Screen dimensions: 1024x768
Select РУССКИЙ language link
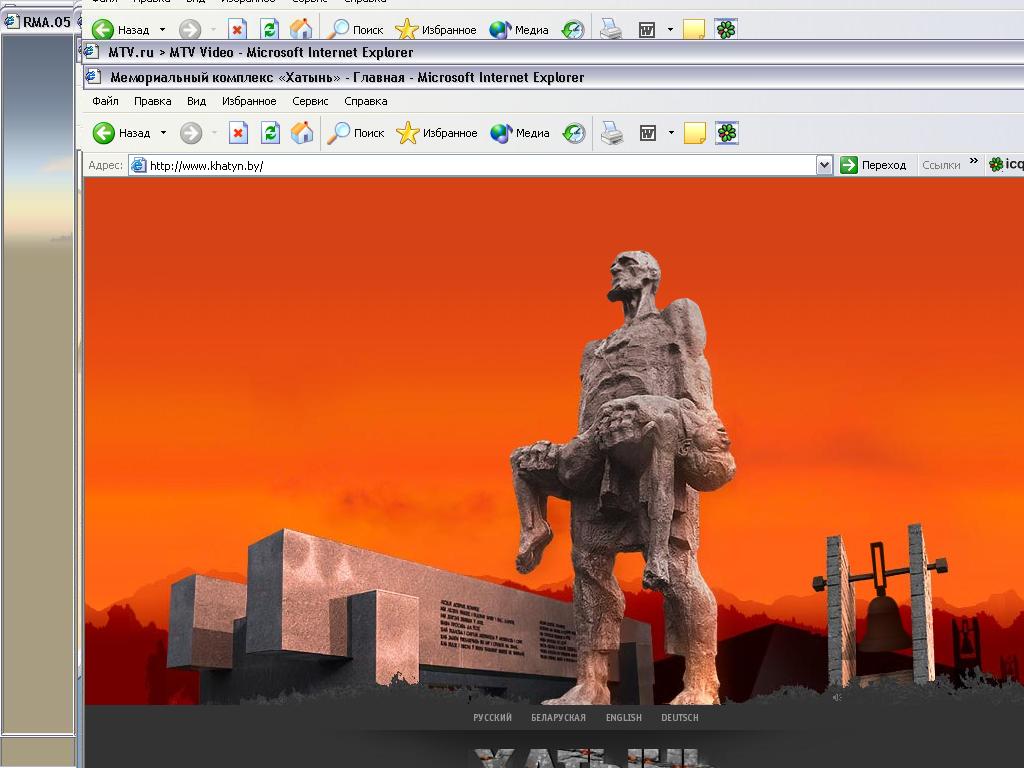tap(492, 718)
